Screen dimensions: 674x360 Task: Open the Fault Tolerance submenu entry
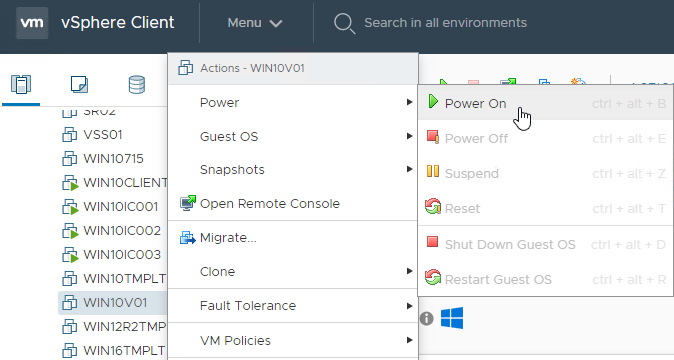click(293, 305)
